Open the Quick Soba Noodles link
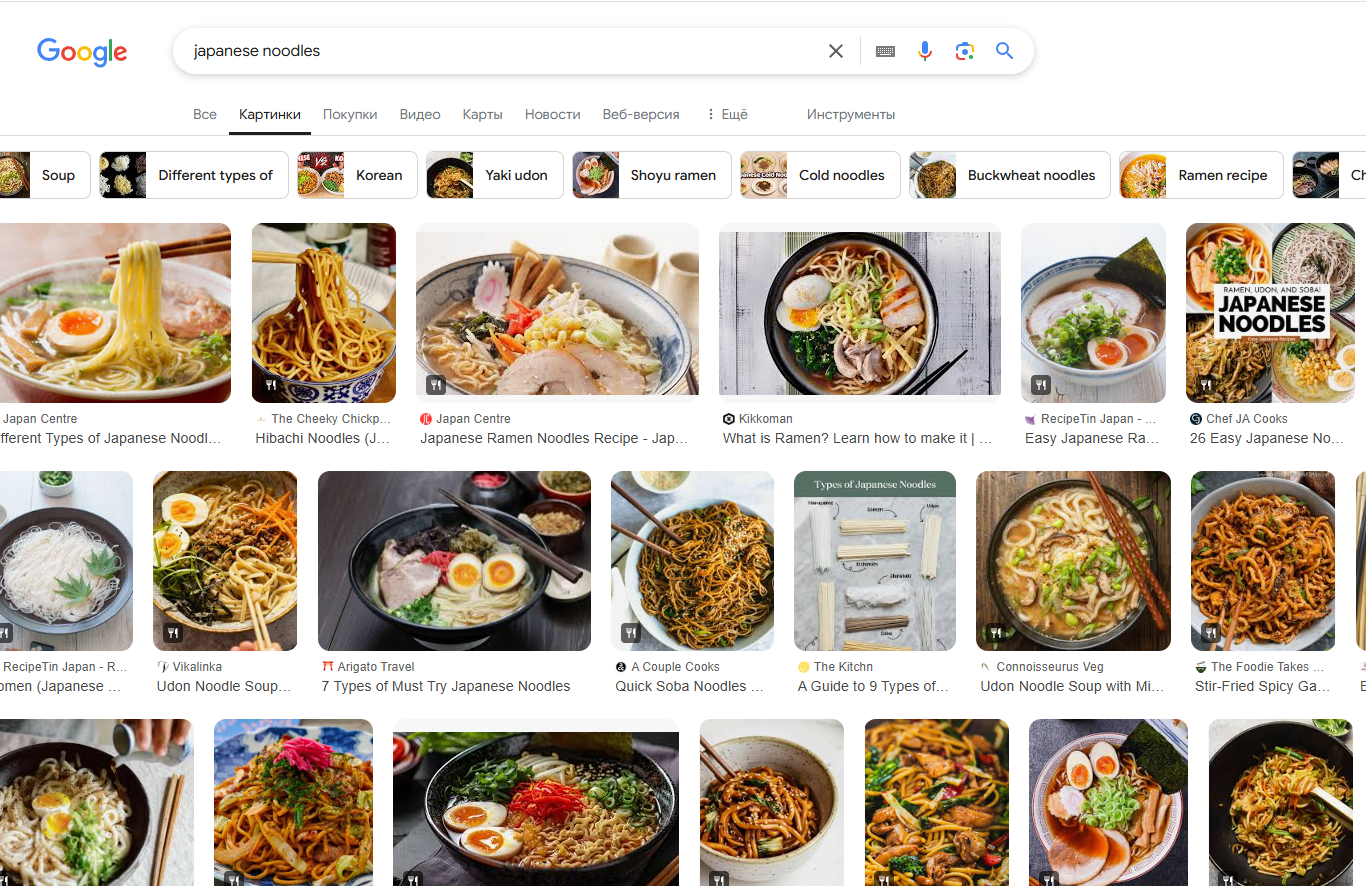The image size is (1366, 886). (689, 686)
